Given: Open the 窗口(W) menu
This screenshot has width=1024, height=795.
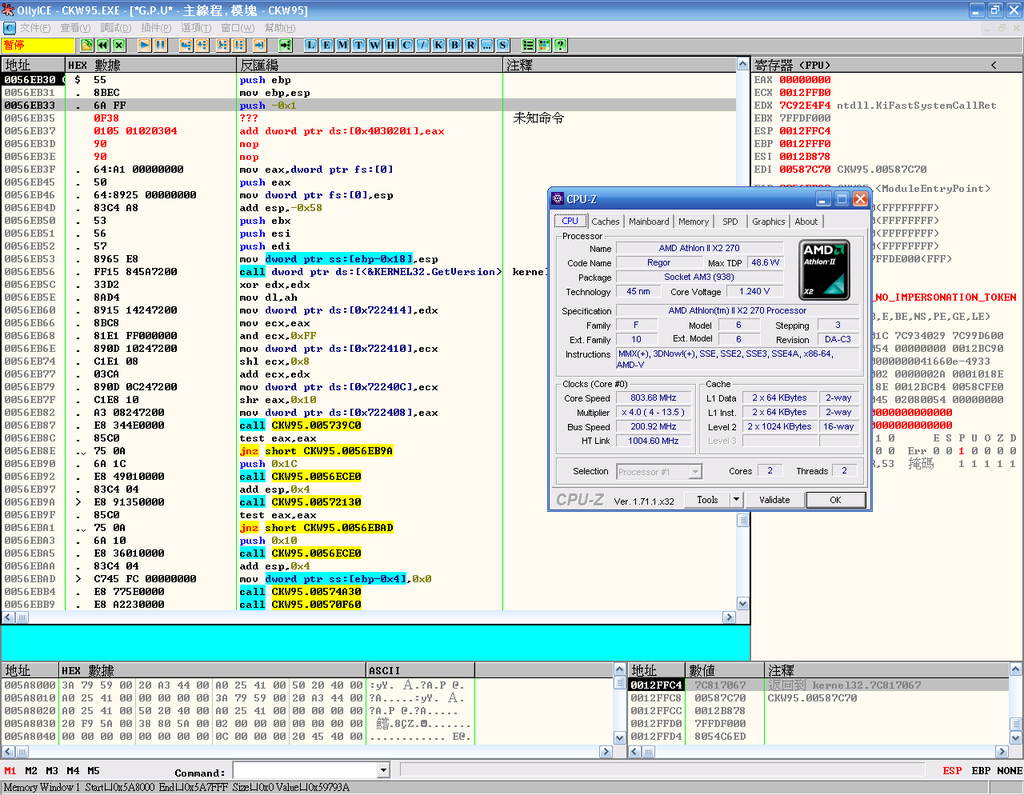Looking at the screenshot, I should tap(238, 28).
